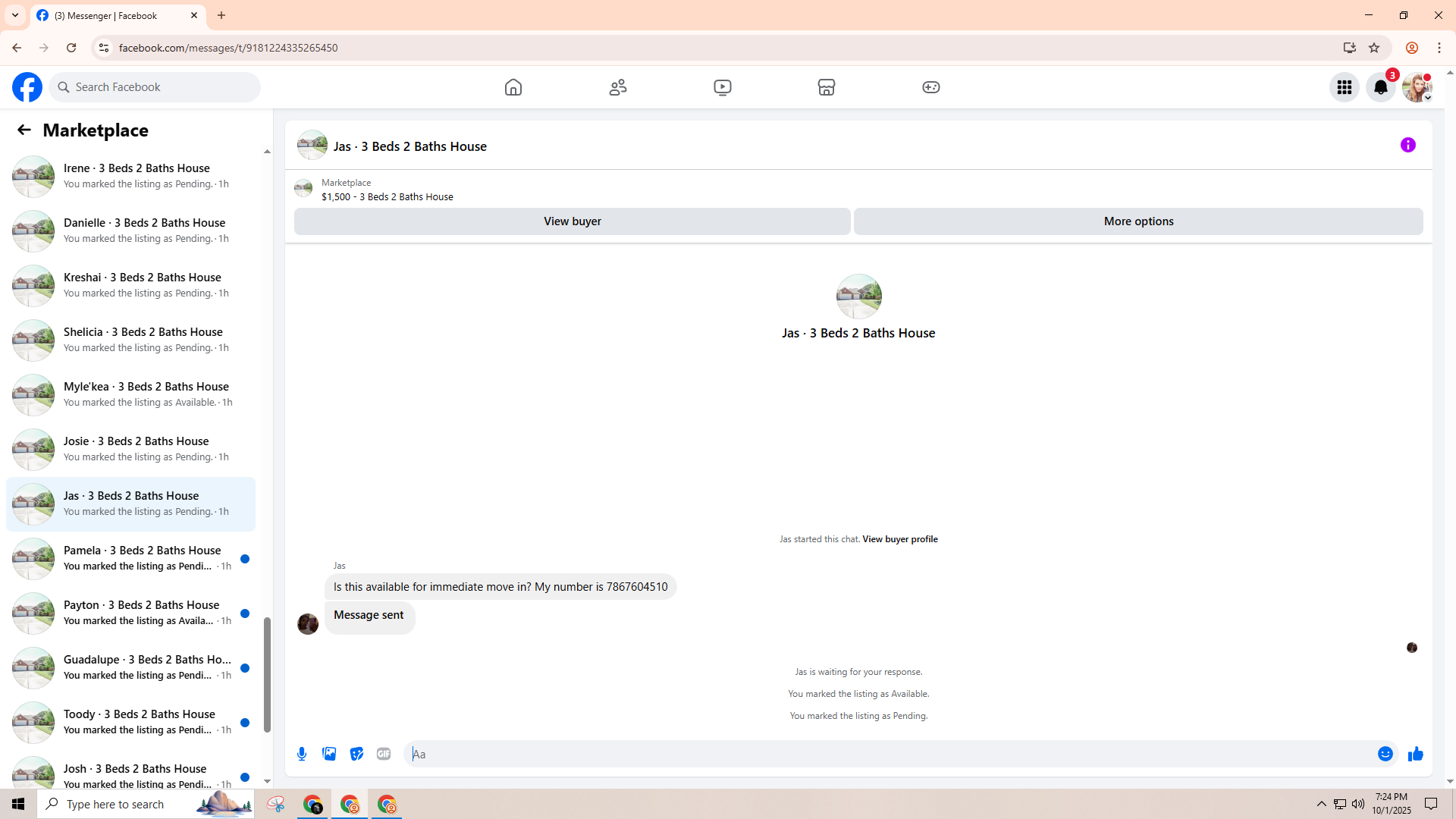Screen dimensions: 1456x819
Task: Click the Windows taskbar search box
Action: (x=146, y=804)
